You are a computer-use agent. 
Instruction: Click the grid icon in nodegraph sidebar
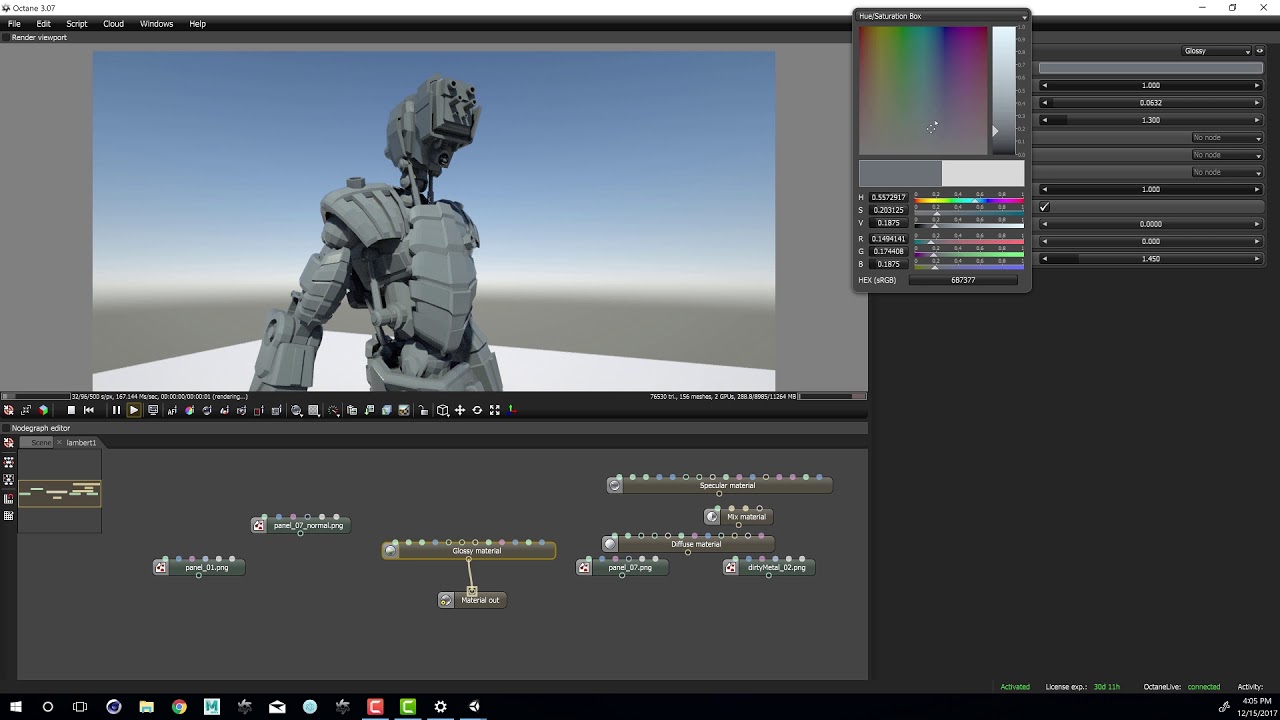tap(9, 516)
